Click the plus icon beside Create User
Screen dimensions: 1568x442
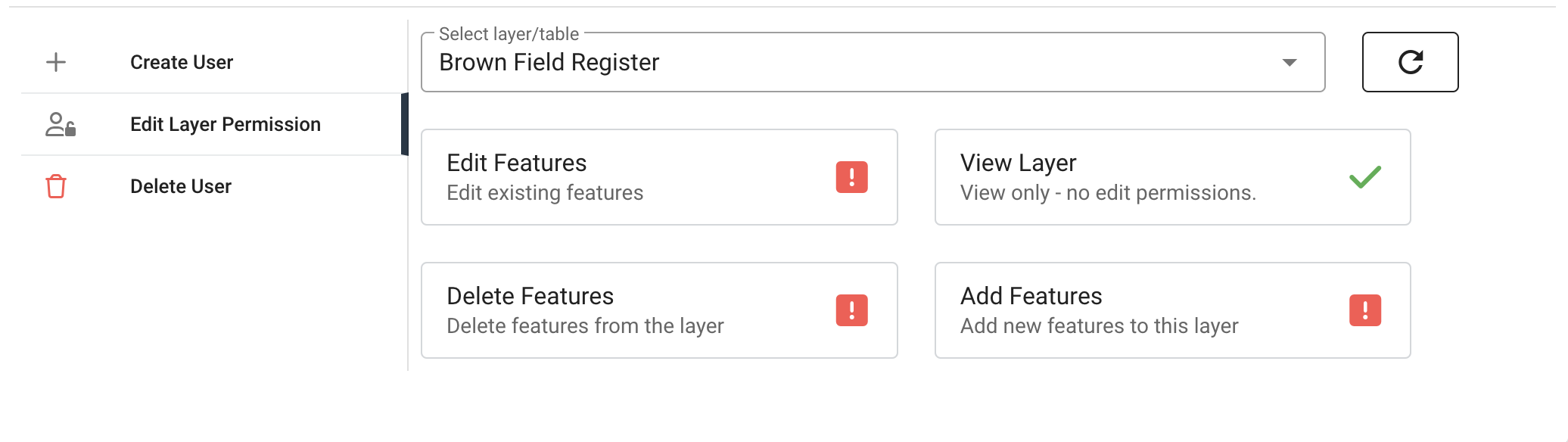pyautogui.click(x=56, y=62)
